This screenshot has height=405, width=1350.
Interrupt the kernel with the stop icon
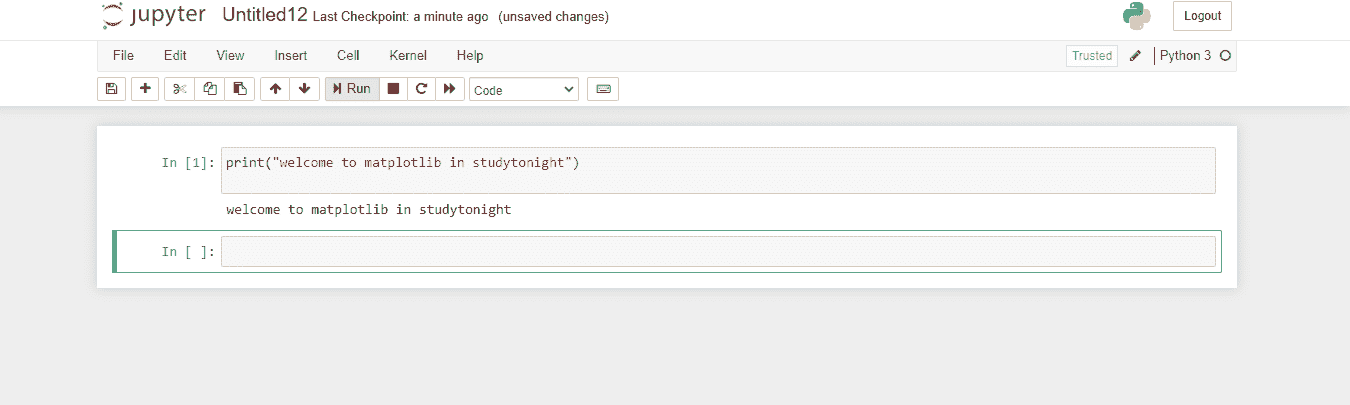click(x=393, y=89)
